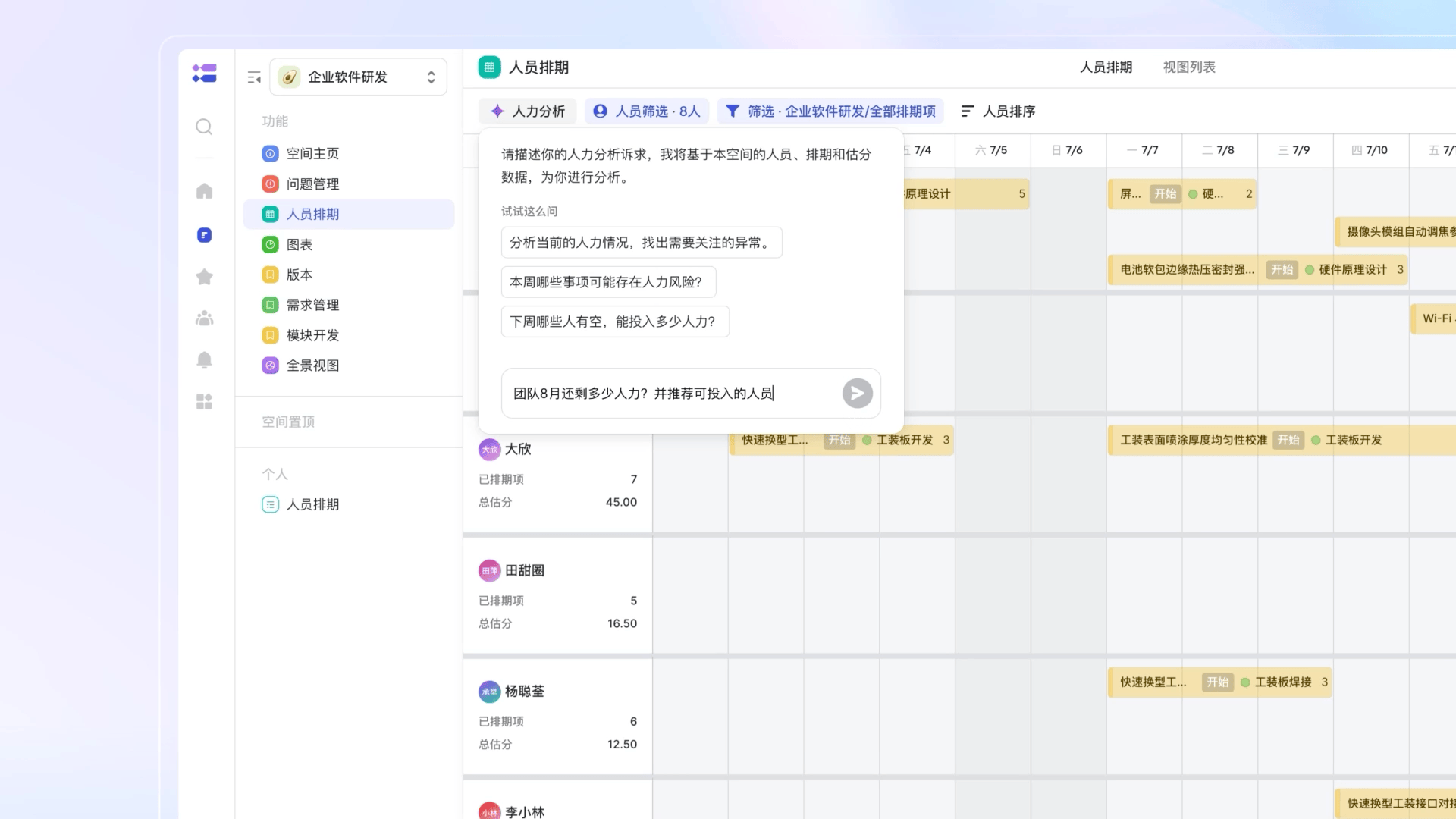This screenshot has height=819, width=1456.
Task: Open the team members icon in rail
Action: (204, 318)
